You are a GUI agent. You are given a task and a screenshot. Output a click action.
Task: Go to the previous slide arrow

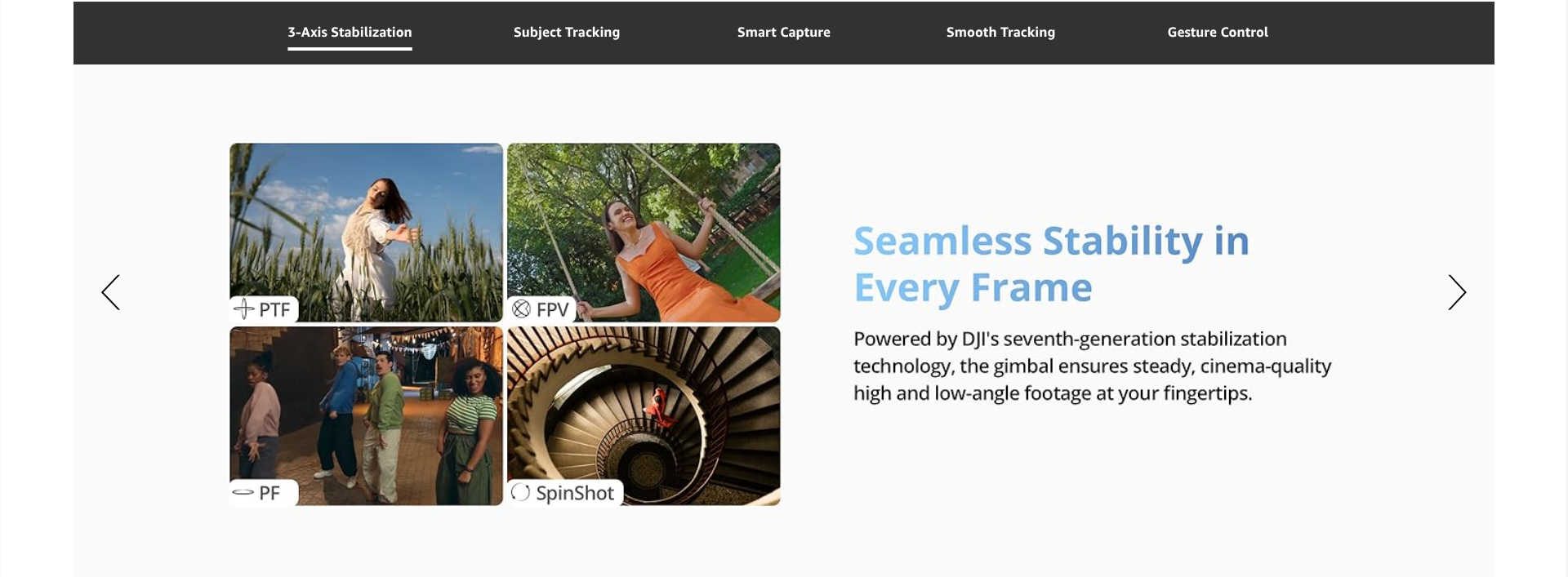[111, 292]
